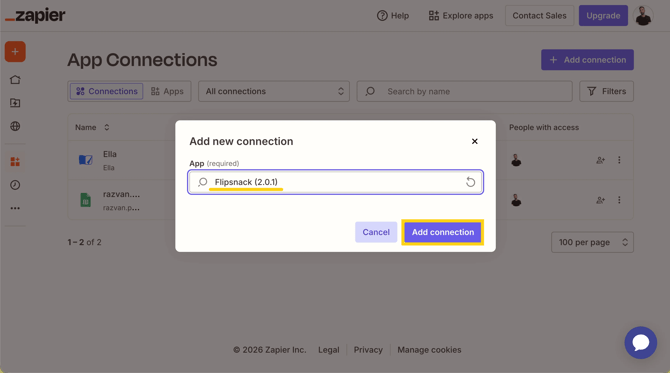The width and height of the screenshot is (670, 373).
Task: Open three-dot menu for Ella row
Action: 619,160
